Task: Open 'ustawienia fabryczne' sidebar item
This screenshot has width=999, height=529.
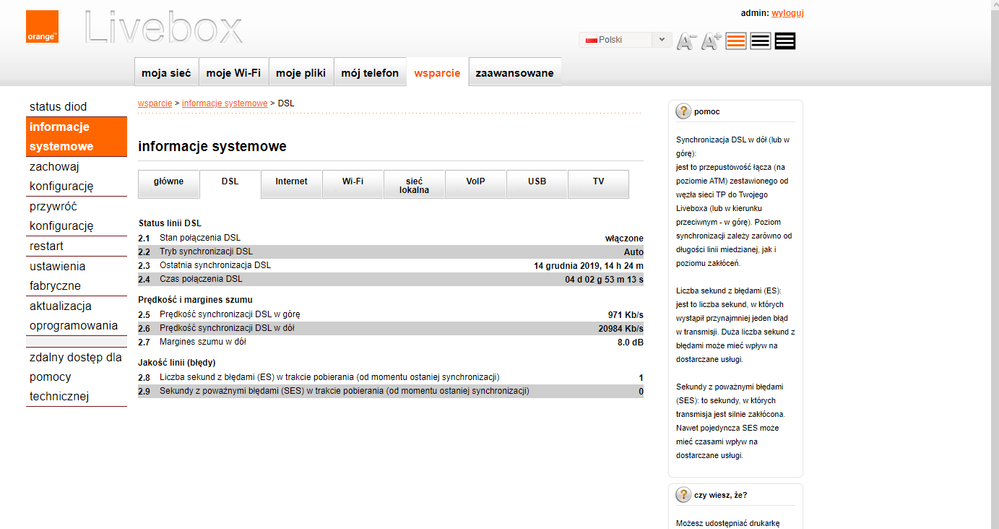Action: [57, 276]
